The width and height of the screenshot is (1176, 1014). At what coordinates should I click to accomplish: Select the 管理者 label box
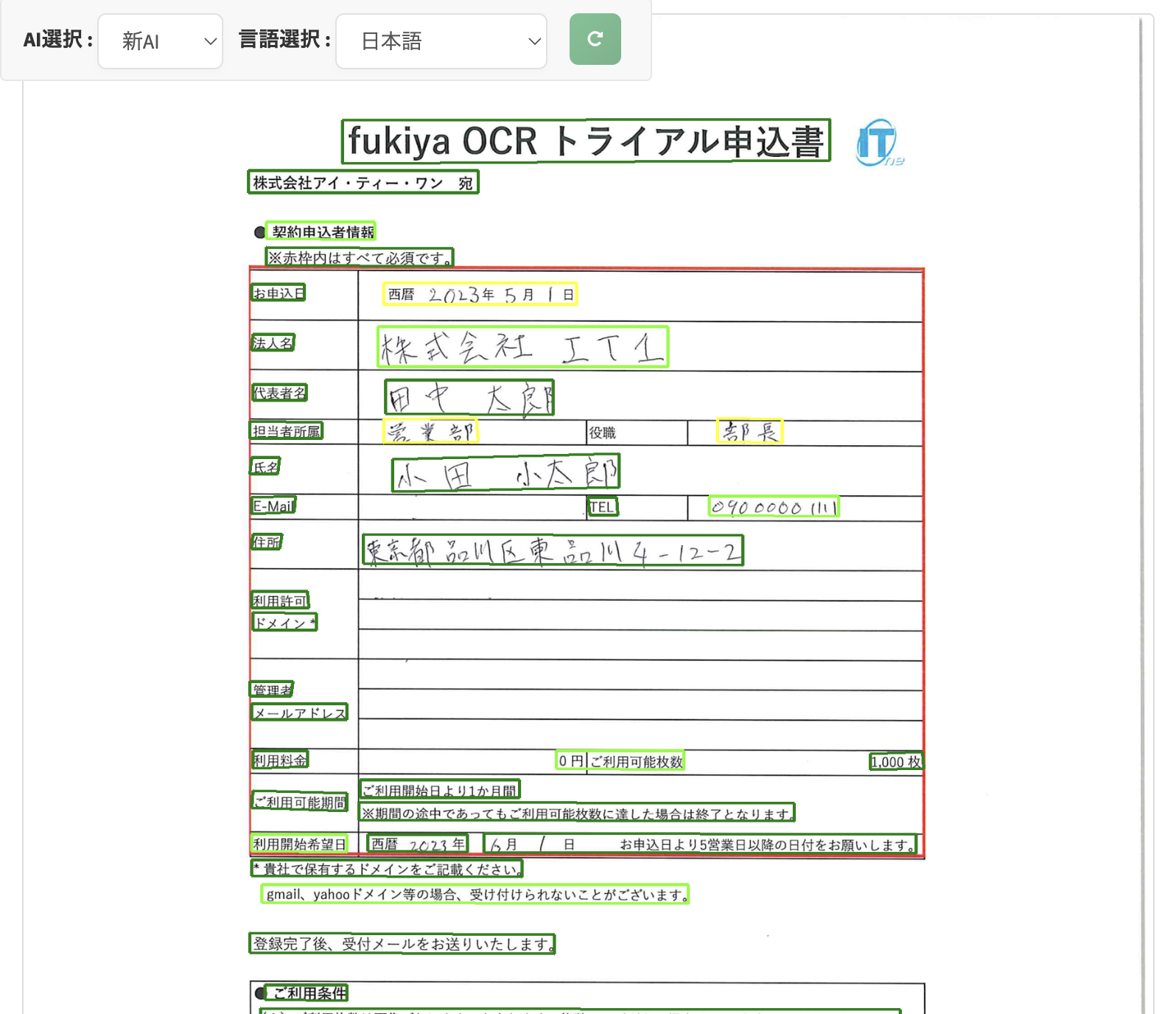click(x=272, y=689)
